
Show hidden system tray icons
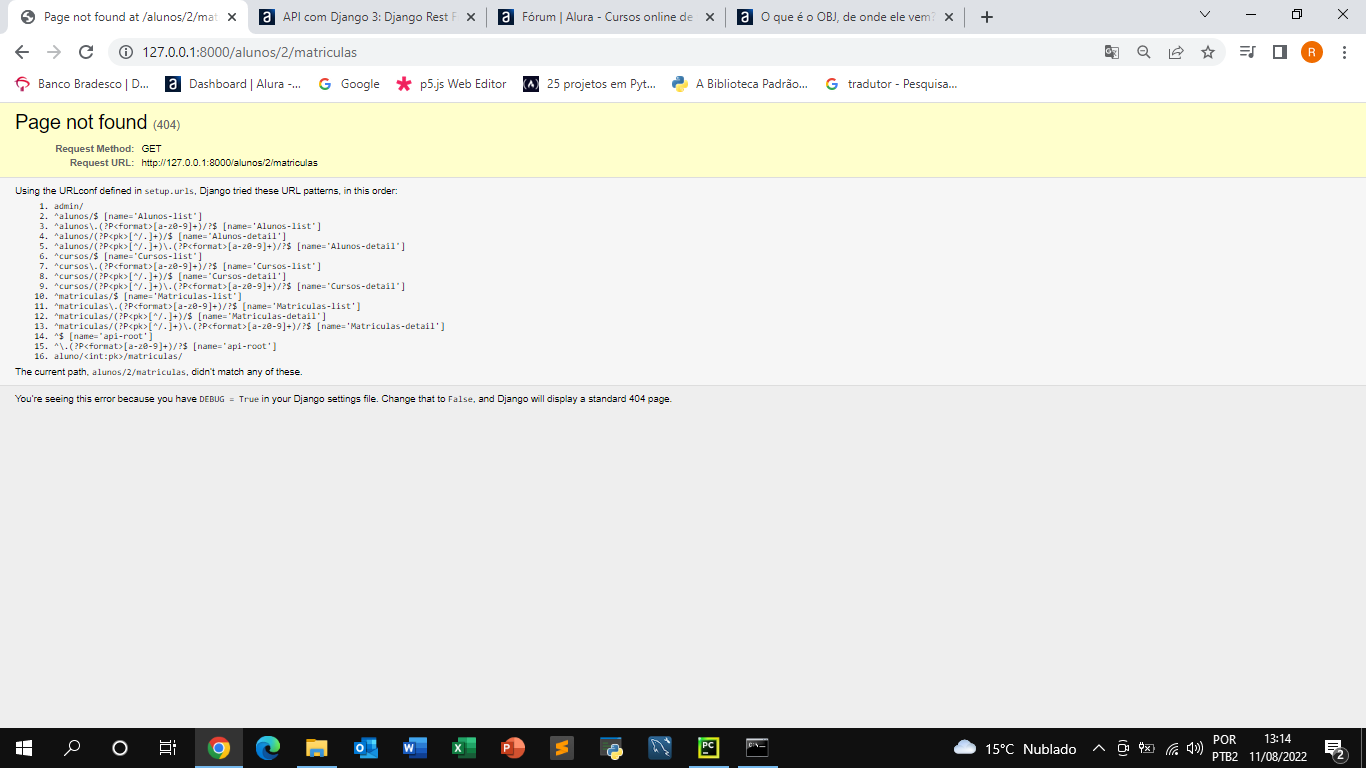pos(1099,748)
